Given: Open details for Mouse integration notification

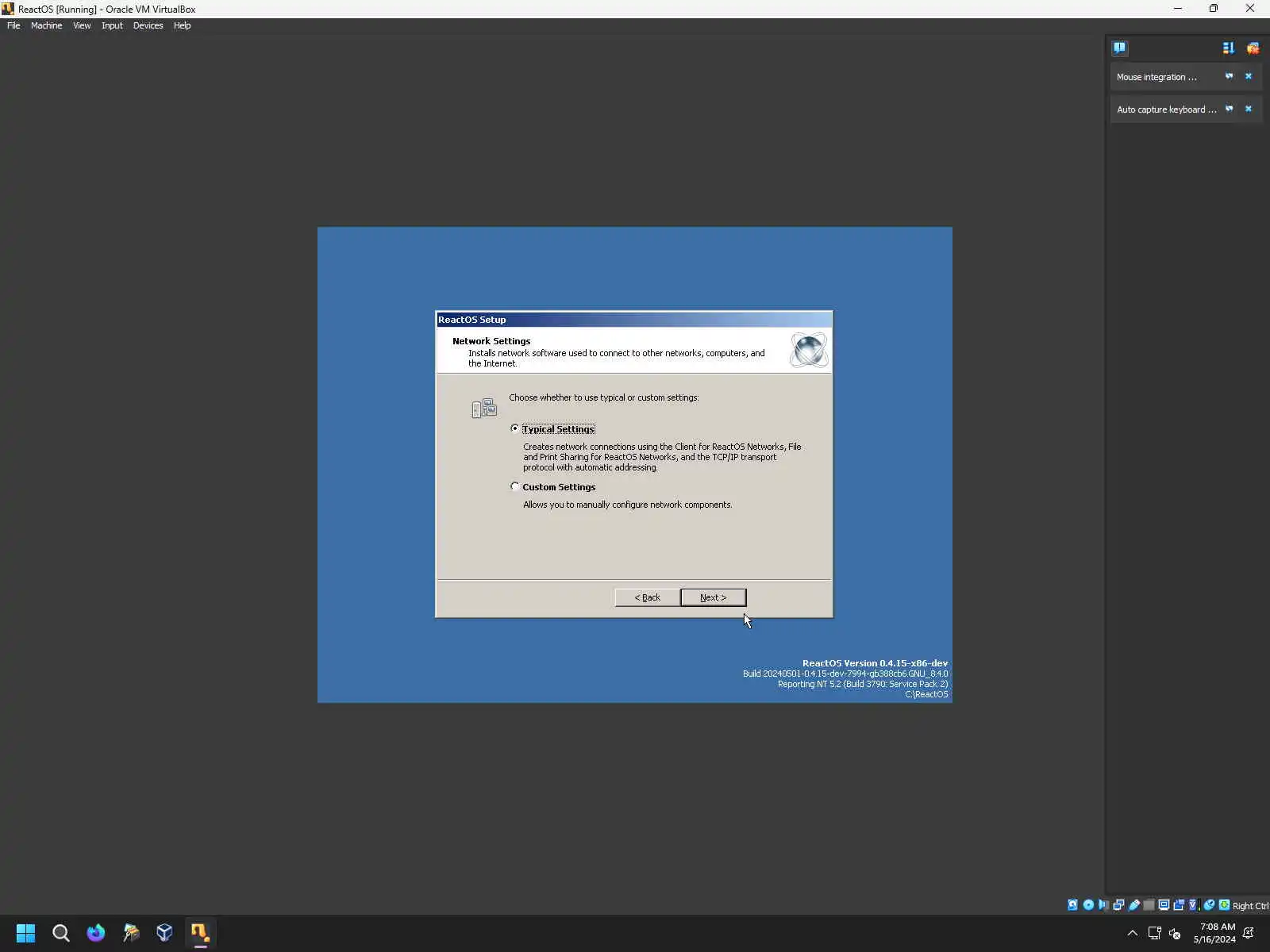Looking at the screenshot, I should click(1229, 76).
